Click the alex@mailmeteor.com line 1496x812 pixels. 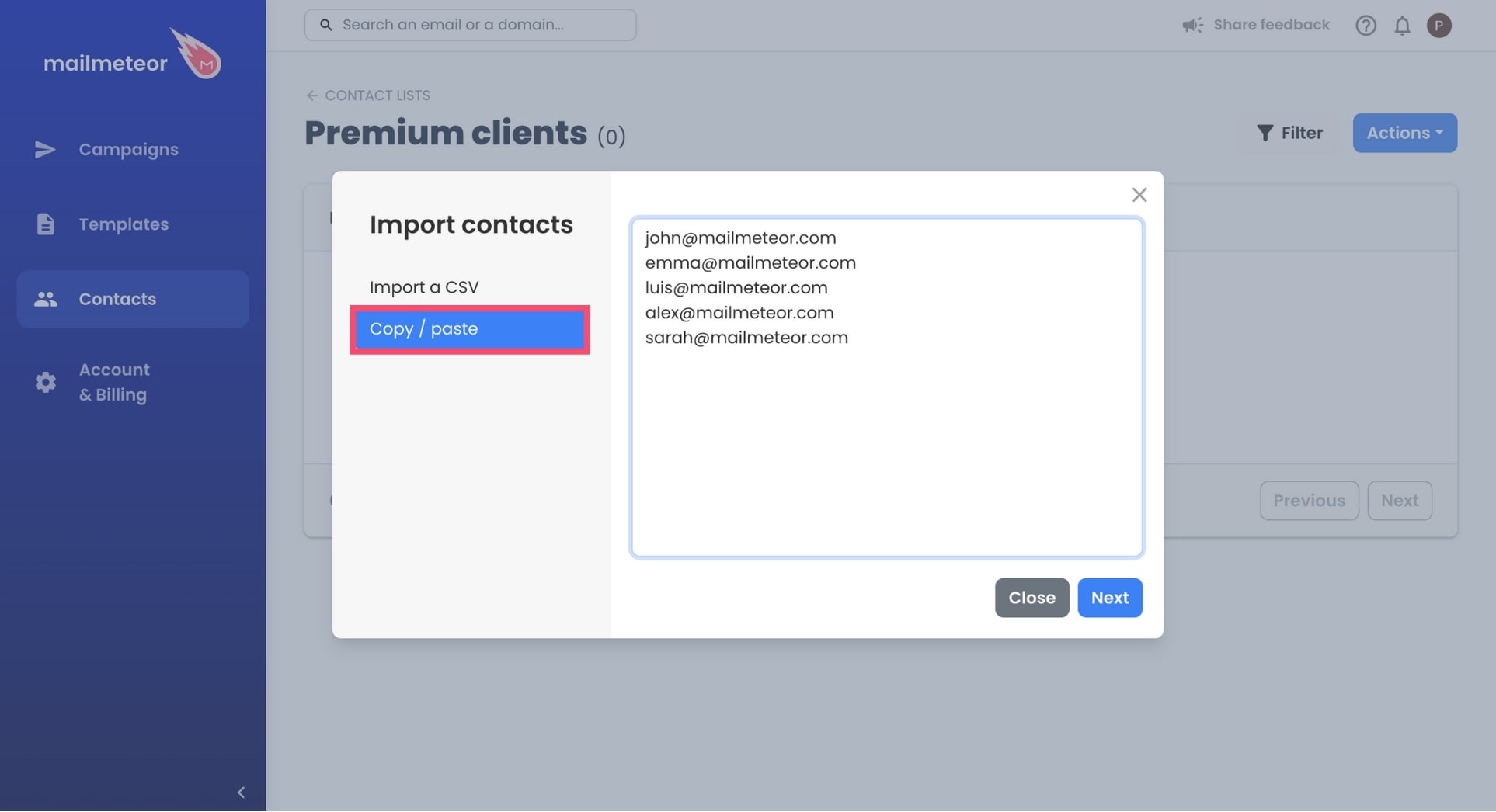click(739, 312)
